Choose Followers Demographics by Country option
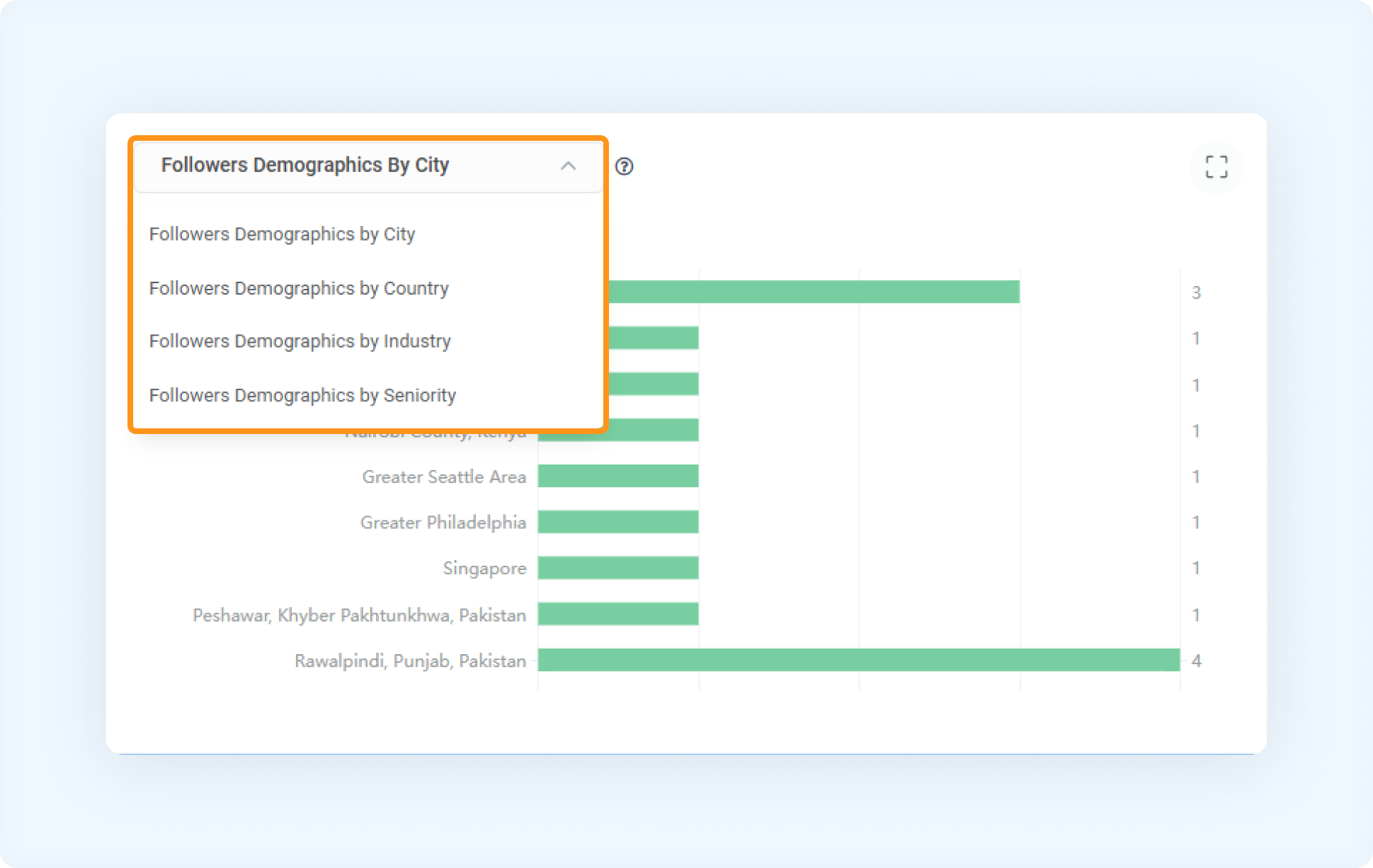Screen dimensions: 1373x868 tap(299, 288)
